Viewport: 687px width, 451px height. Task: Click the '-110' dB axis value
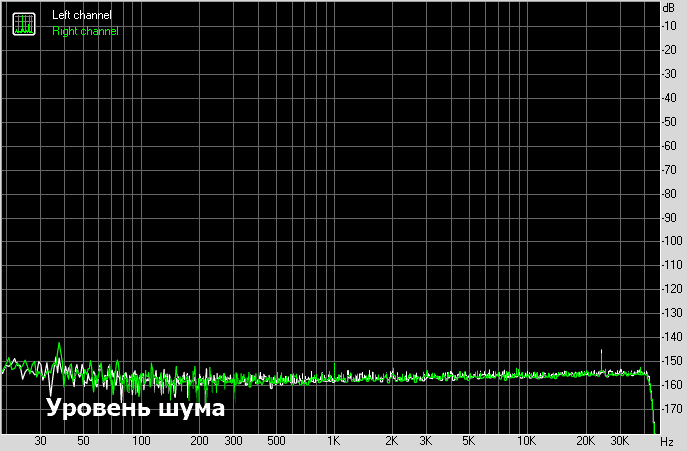(672, 265)
